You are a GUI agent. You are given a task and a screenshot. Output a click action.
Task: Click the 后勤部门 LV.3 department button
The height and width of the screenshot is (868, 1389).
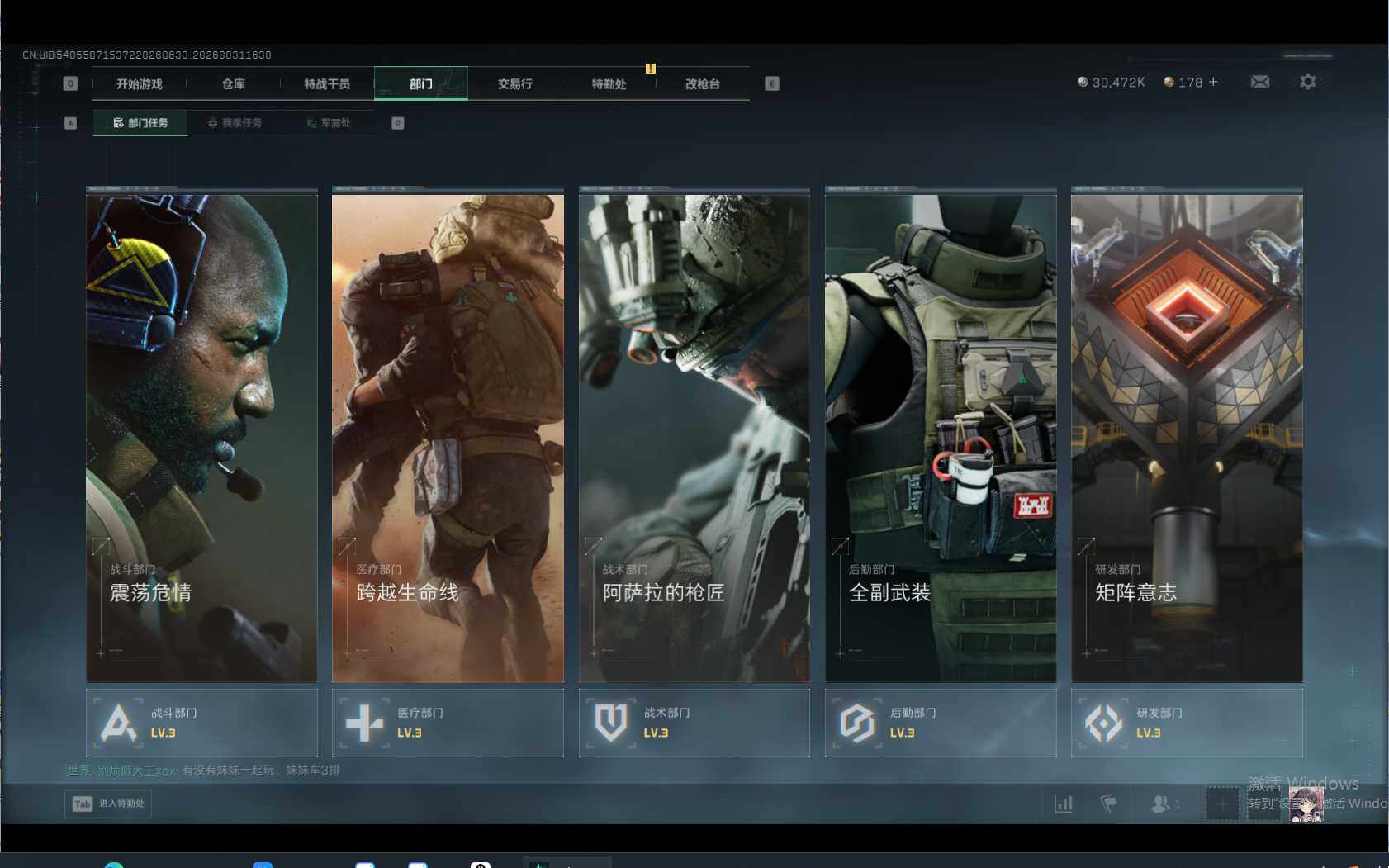point(941,723)
